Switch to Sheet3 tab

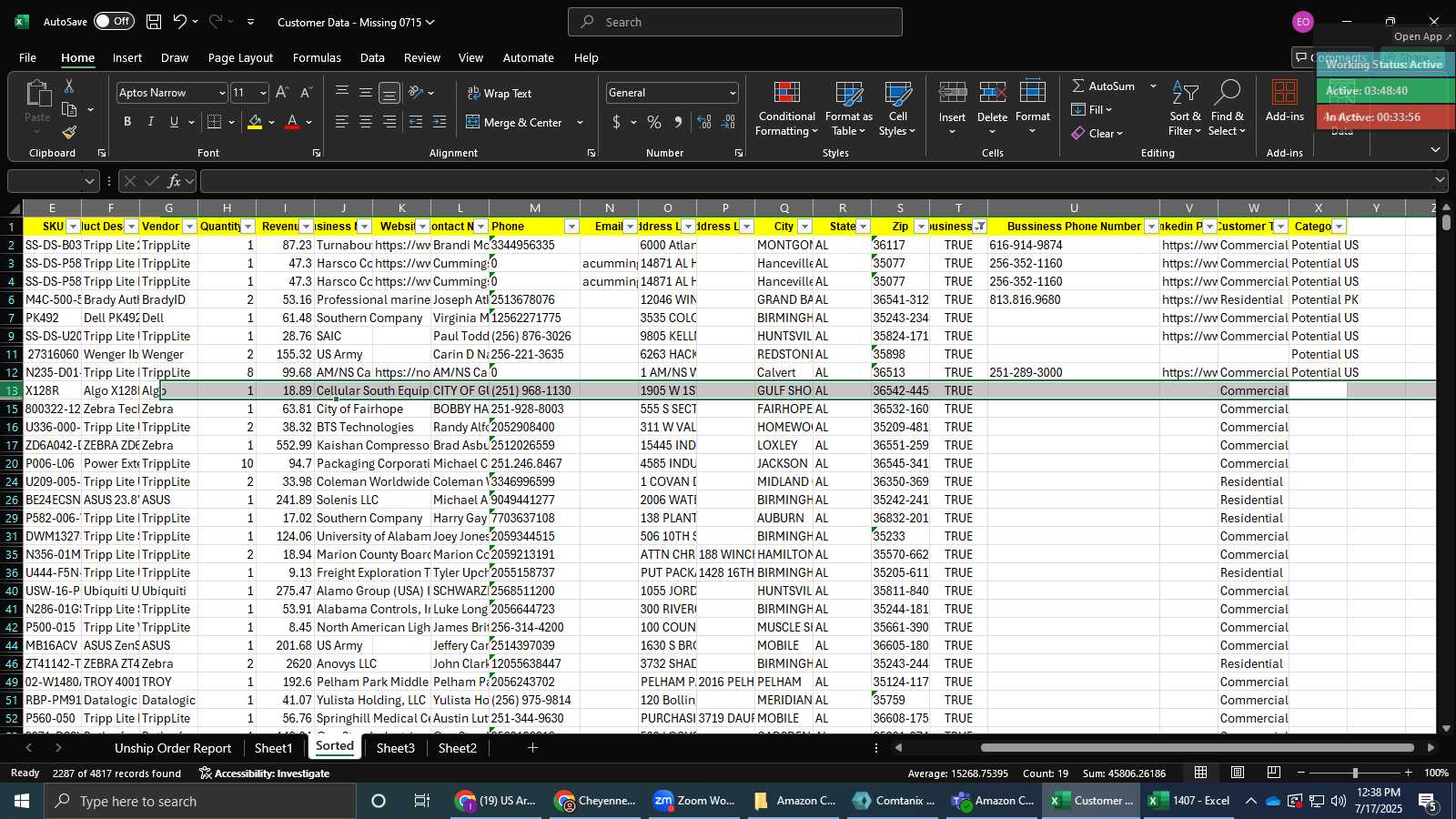[x=396, y=748]
